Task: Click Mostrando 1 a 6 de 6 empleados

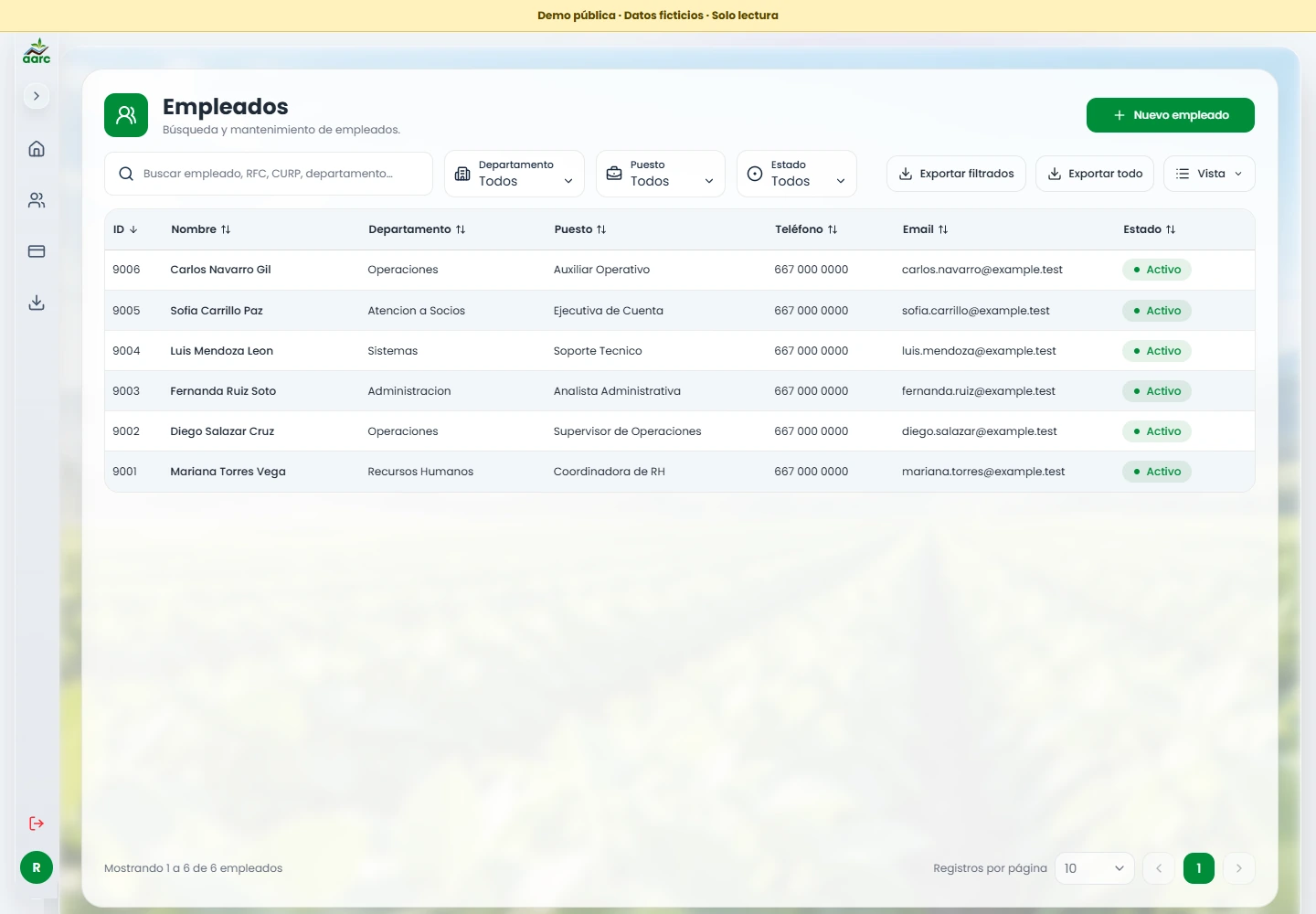Action: pyautogui.click(x=193, y=868)
